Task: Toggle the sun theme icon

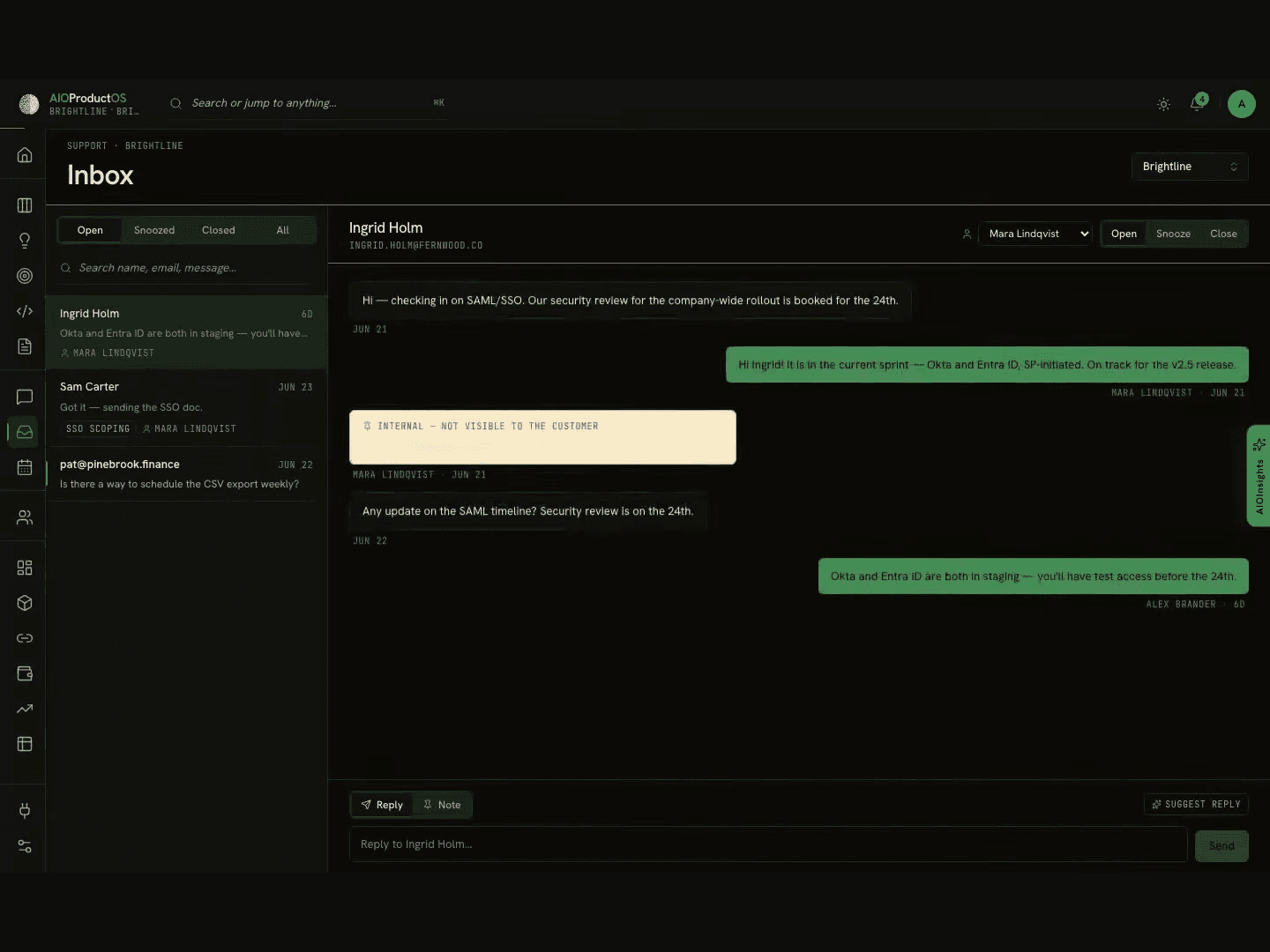Action: [x=1163, y=104]
